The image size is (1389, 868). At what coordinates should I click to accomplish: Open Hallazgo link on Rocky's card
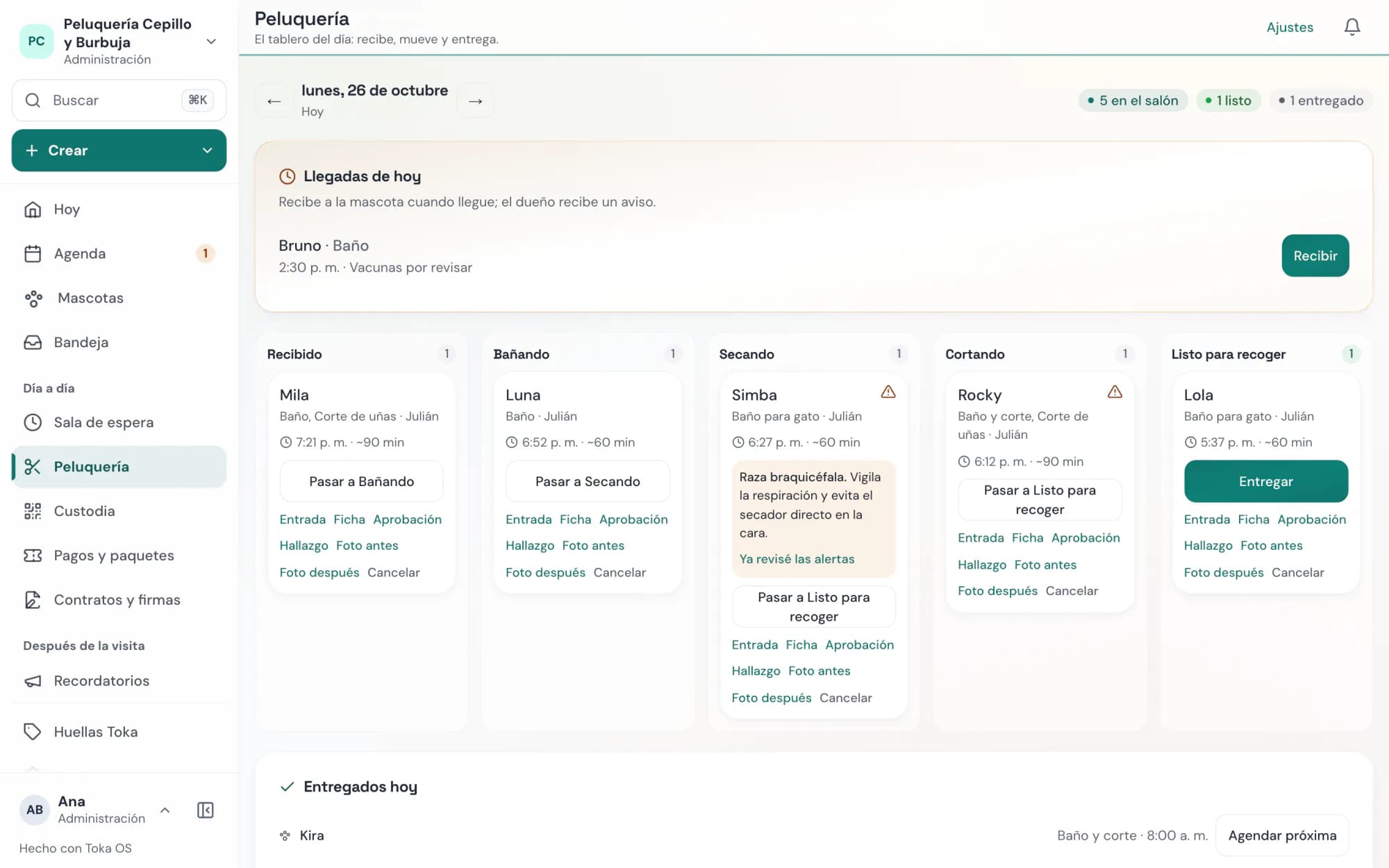tap(982, 565)
